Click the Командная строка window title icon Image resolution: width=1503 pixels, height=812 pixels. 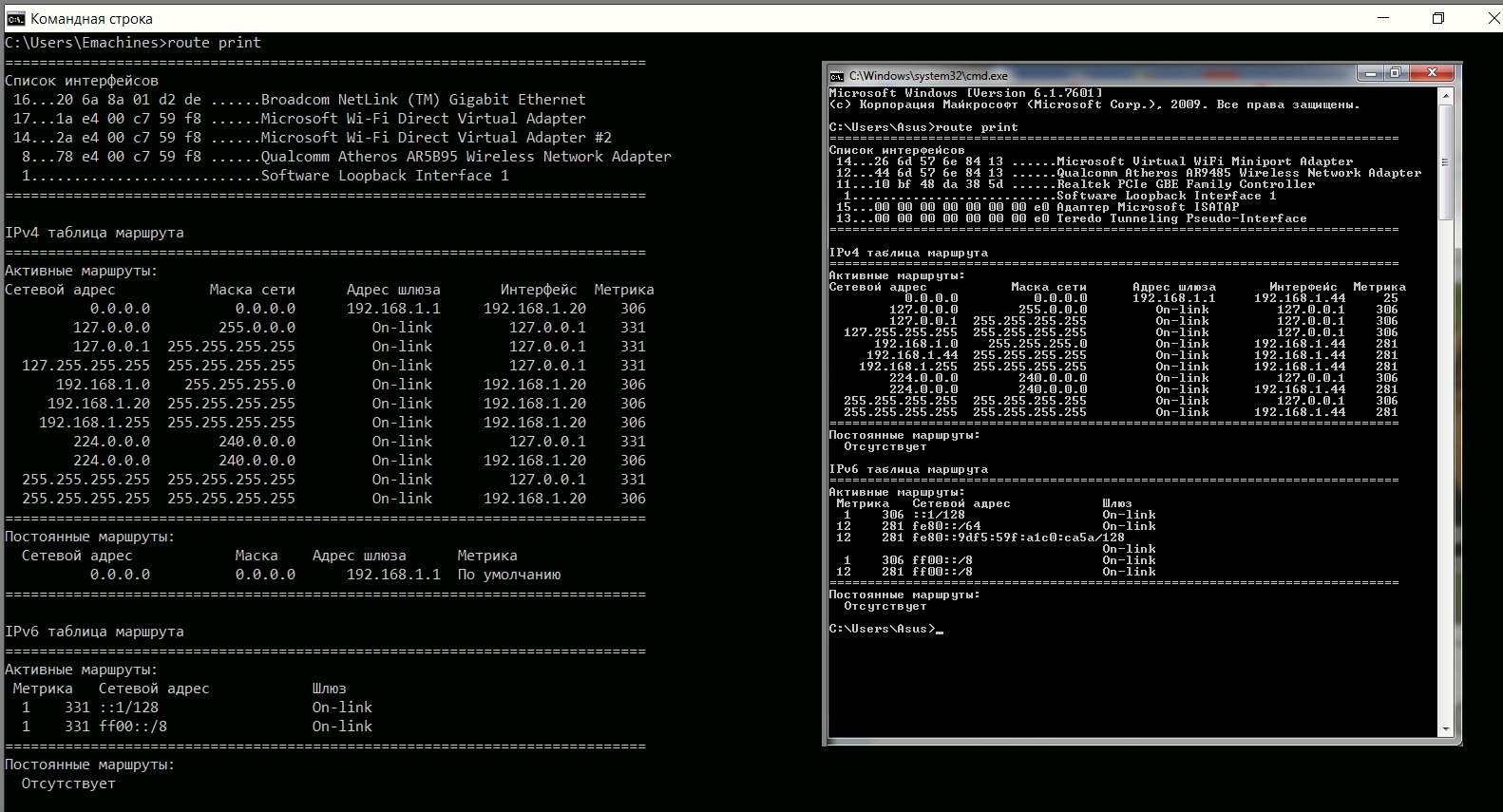pos(15,18)
